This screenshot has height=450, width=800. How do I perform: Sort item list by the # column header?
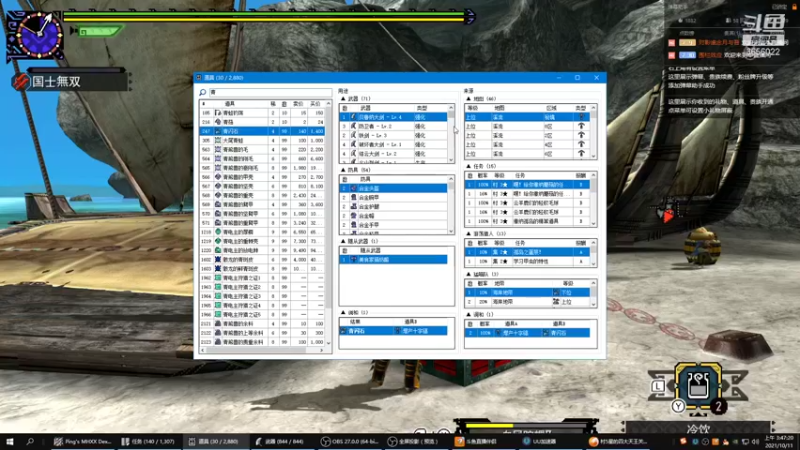point(204,104)
